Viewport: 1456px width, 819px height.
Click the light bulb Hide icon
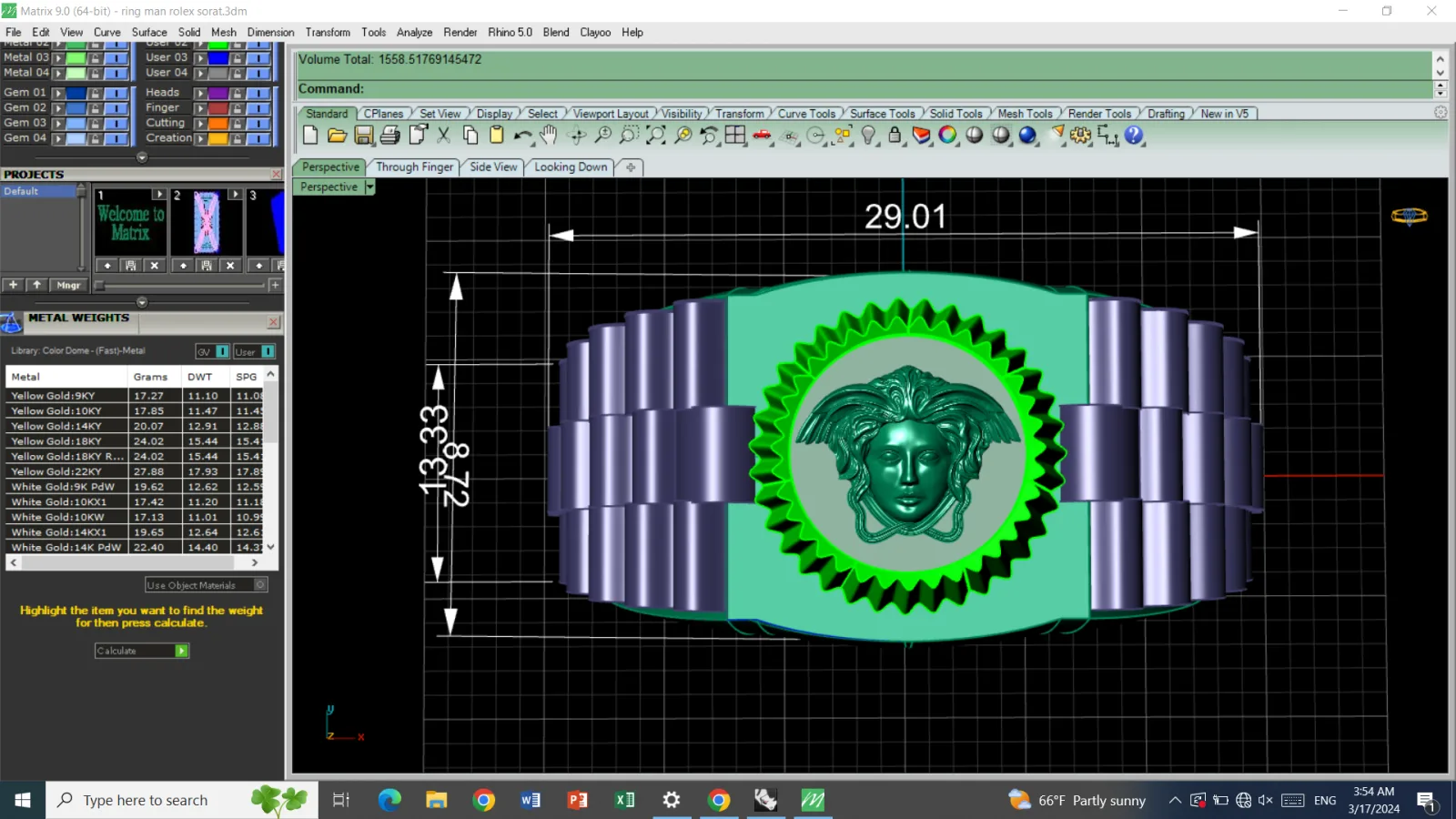[x=869, y=136]
